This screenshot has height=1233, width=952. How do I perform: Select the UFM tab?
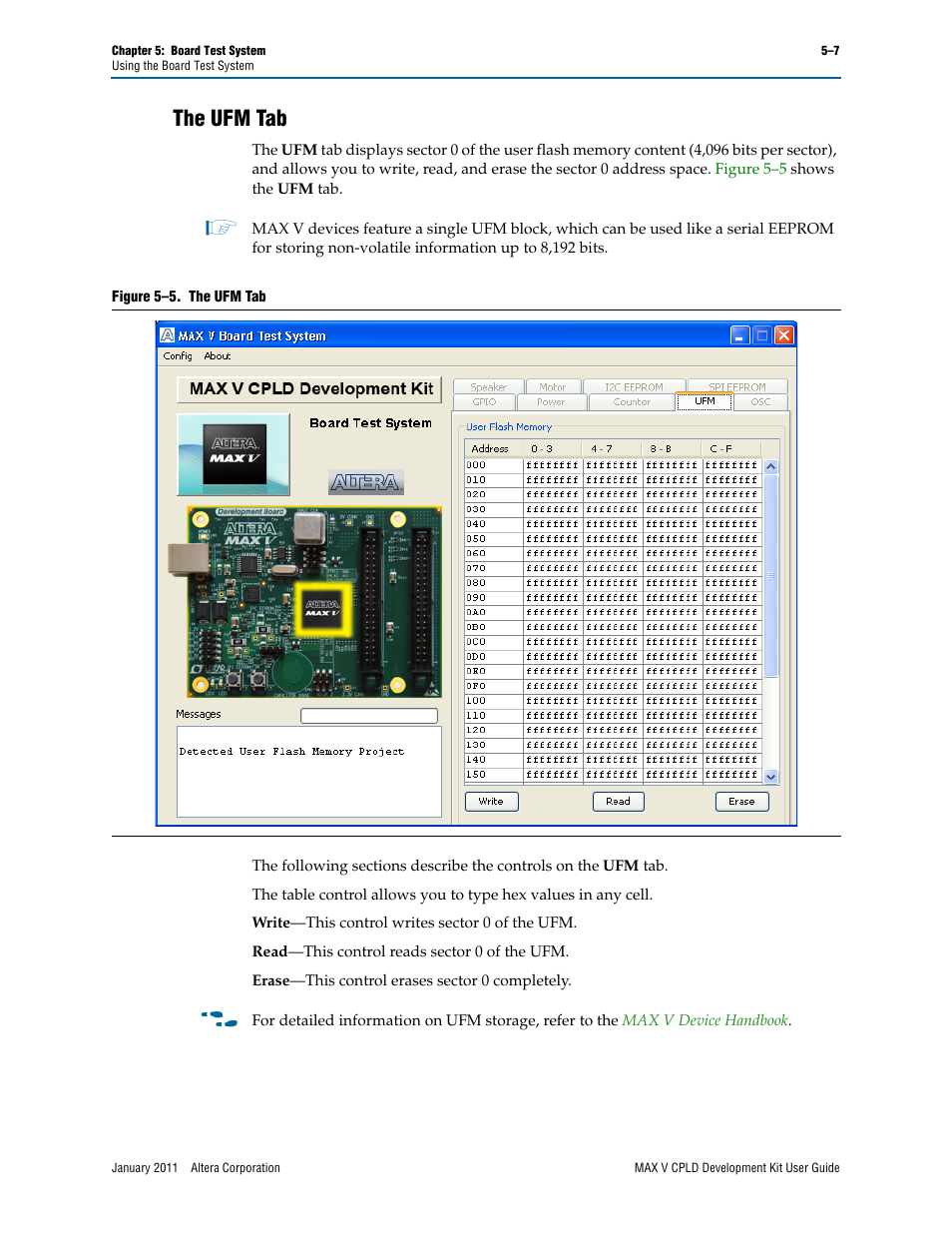click(x=705, y=401)
